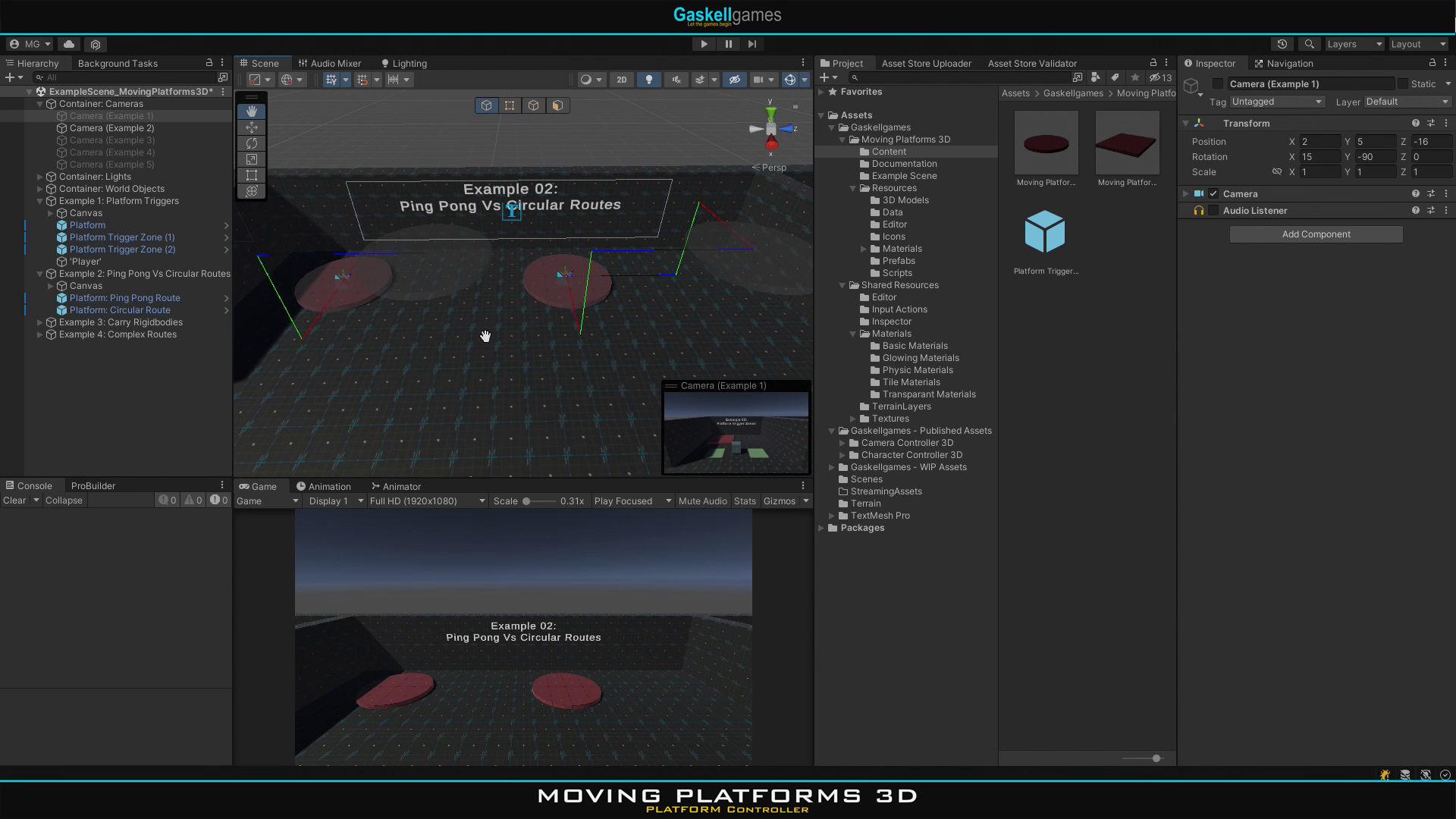
Task: Toggle Scene lighting bulb icon
Action: coord(648,80)
